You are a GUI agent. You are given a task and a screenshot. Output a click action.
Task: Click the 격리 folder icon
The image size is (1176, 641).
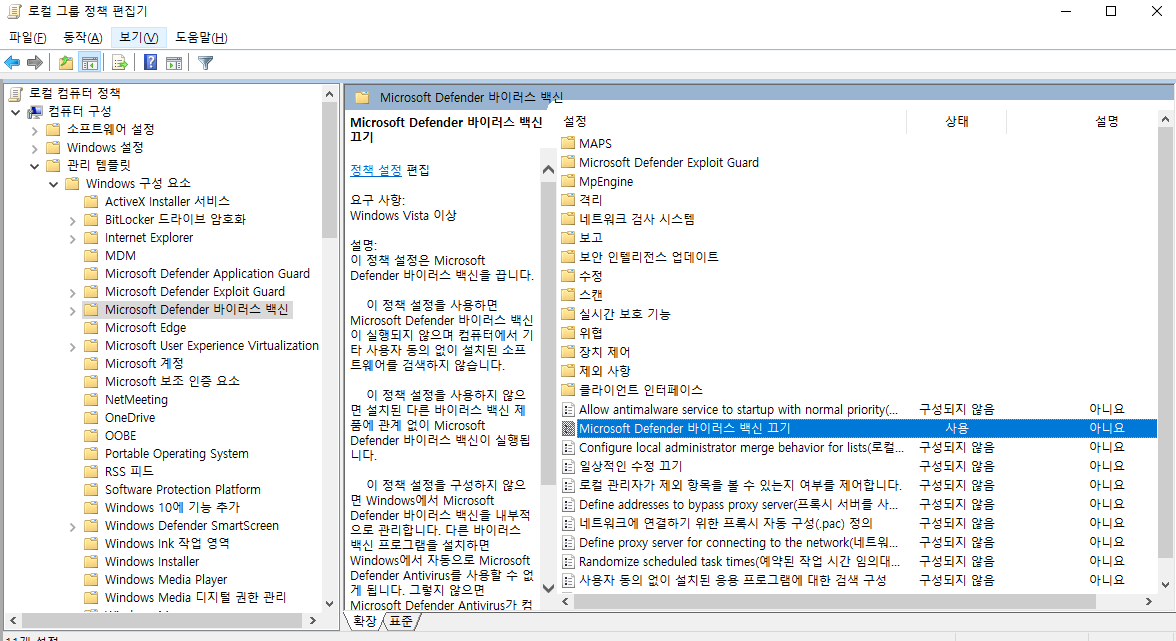click(x=568, y=199)
